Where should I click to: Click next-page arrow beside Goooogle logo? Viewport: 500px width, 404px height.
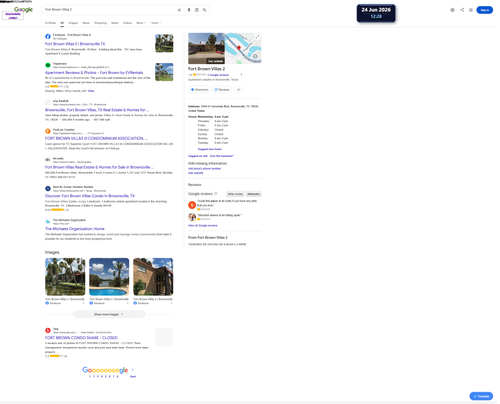[133, 370]
